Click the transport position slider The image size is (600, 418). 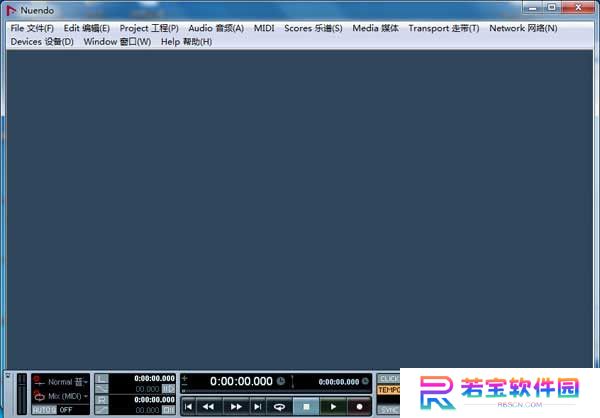point(276,391)
